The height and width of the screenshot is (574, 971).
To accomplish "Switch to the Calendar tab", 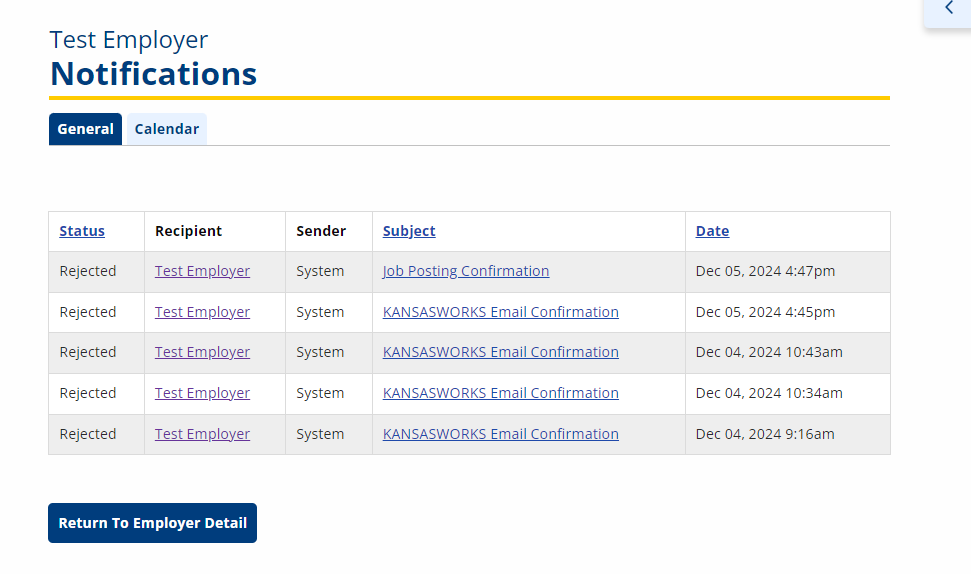I will point(166,129).
